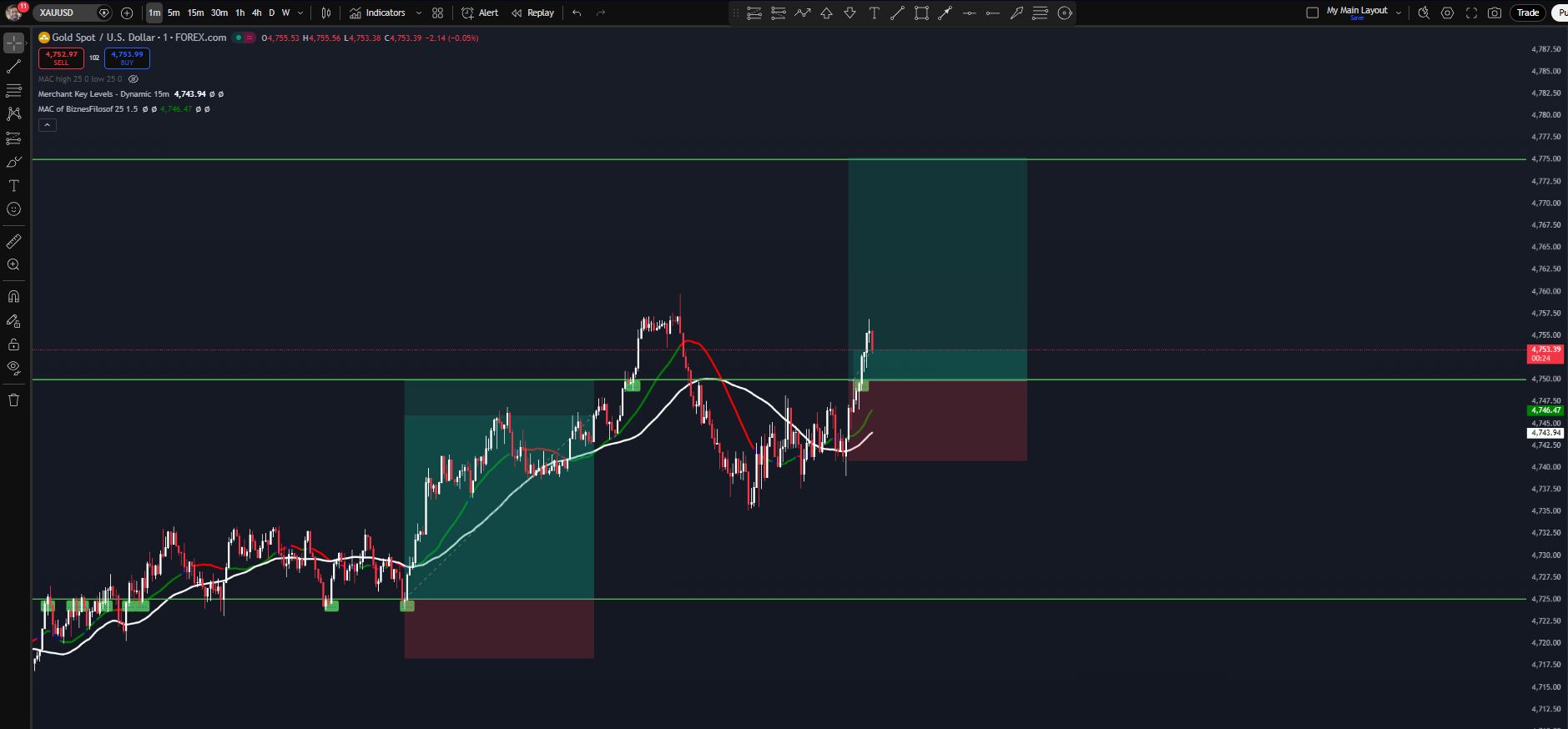The height and width of the screenshot is (729, 1568).
Task: Pick the ruler measure tool
Action: pos(13,241)
